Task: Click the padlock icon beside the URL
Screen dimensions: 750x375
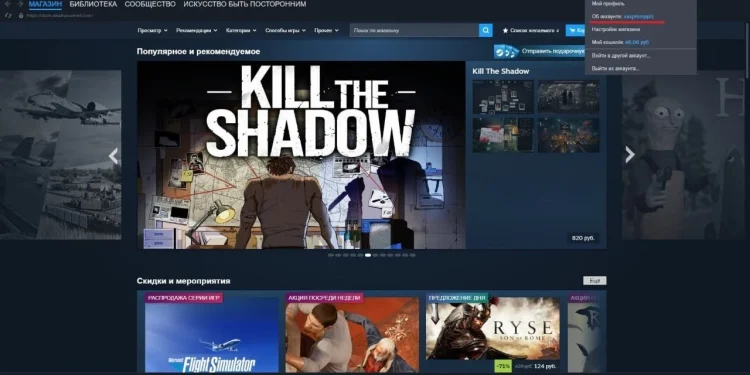Action: (x=21, y=15)
